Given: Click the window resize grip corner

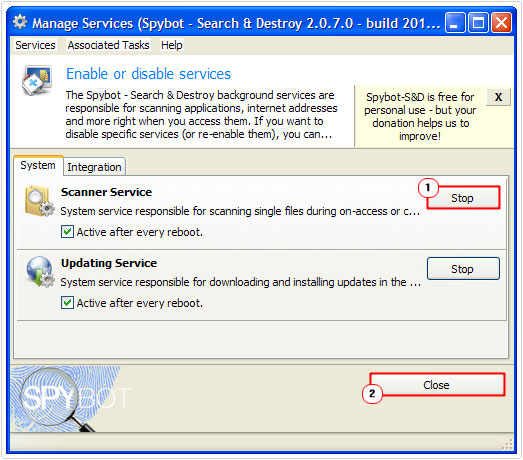Looking at the screenshot, I should 508,445.
